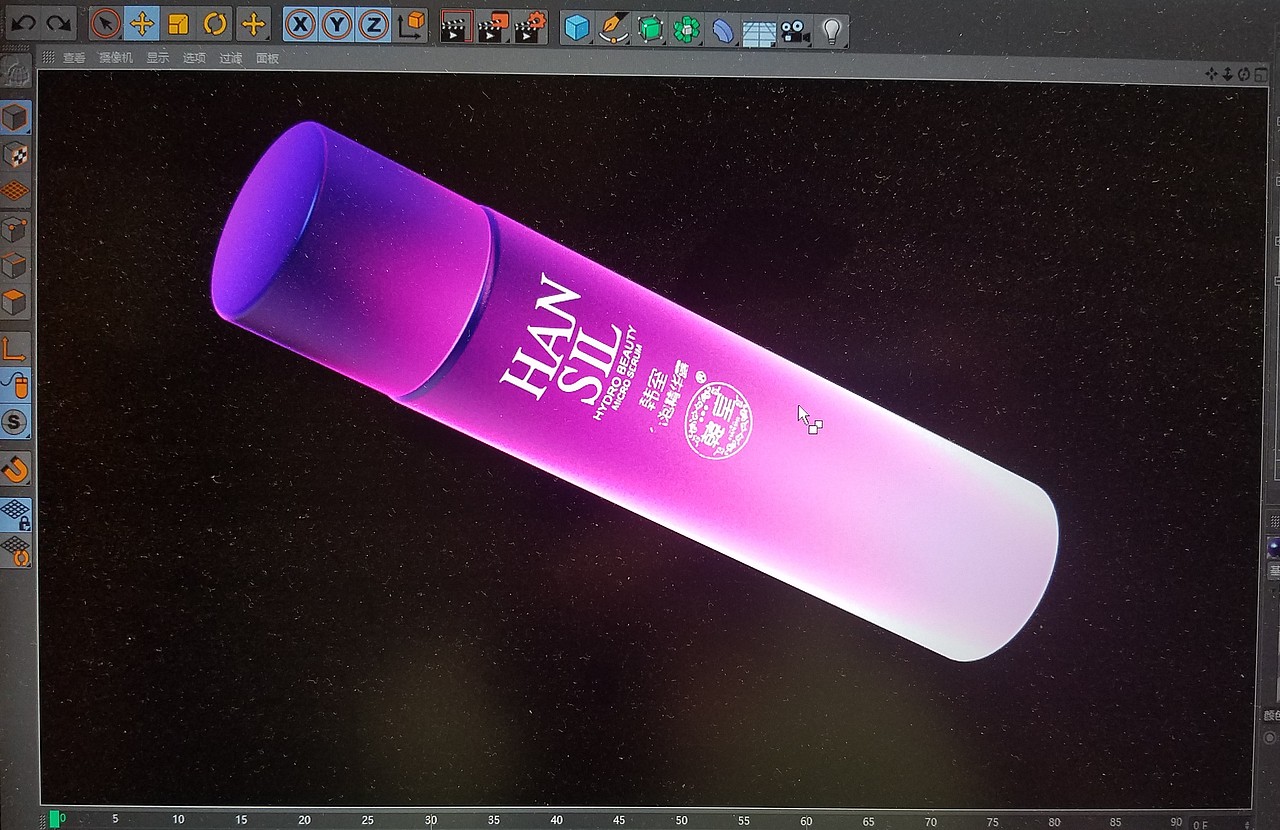Screen dimensions: 1280x830
Task: Switch to Texture mode
Action: (x=15, y=154)
